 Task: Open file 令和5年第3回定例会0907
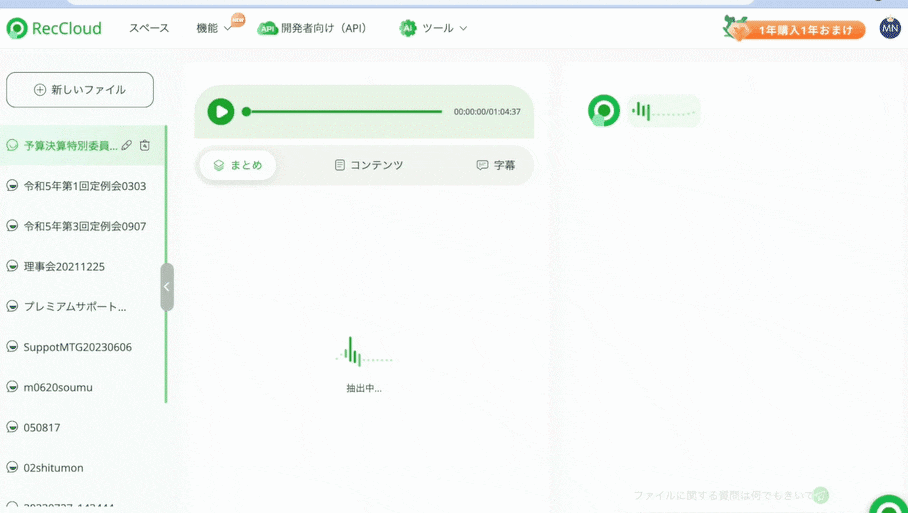click(x=85, y=226)
